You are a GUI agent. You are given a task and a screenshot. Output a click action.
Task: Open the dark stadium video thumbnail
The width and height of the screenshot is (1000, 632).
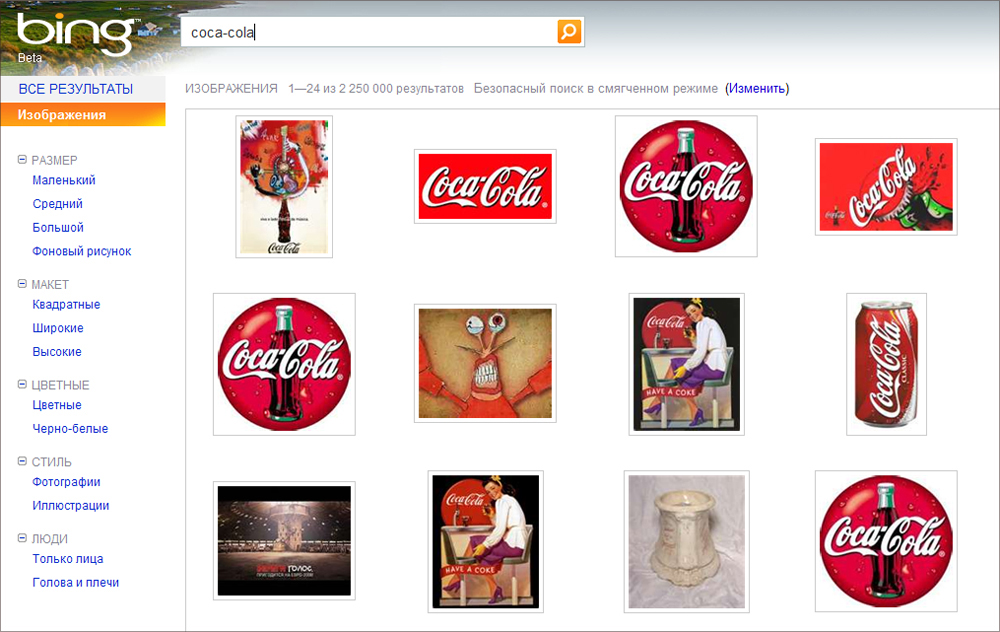pyautogui.click(x=284, y=541)
